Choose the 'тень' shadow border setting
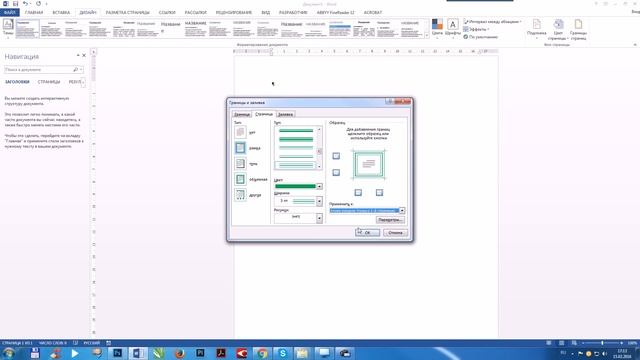Screen dimensions: 640x360 coord(240,164)
